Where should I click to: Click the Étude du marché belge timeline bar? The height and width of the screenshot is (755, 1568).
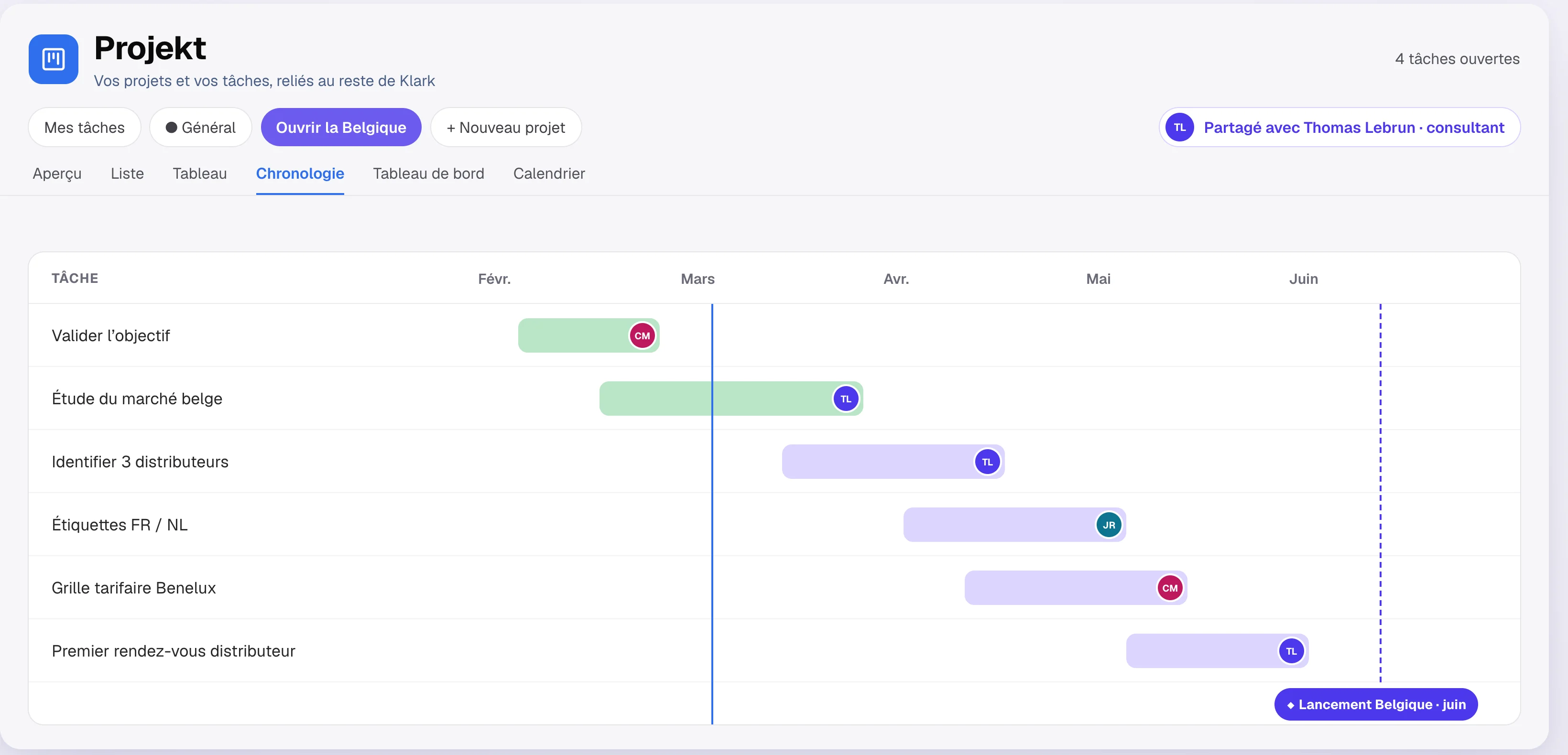731,399
